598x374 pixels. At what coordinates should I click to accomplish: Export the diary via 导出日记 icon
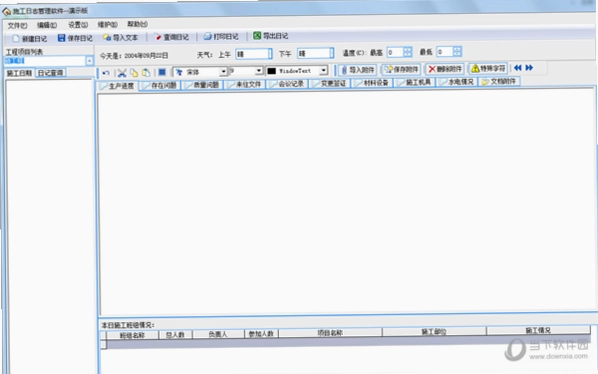point(257,35)
